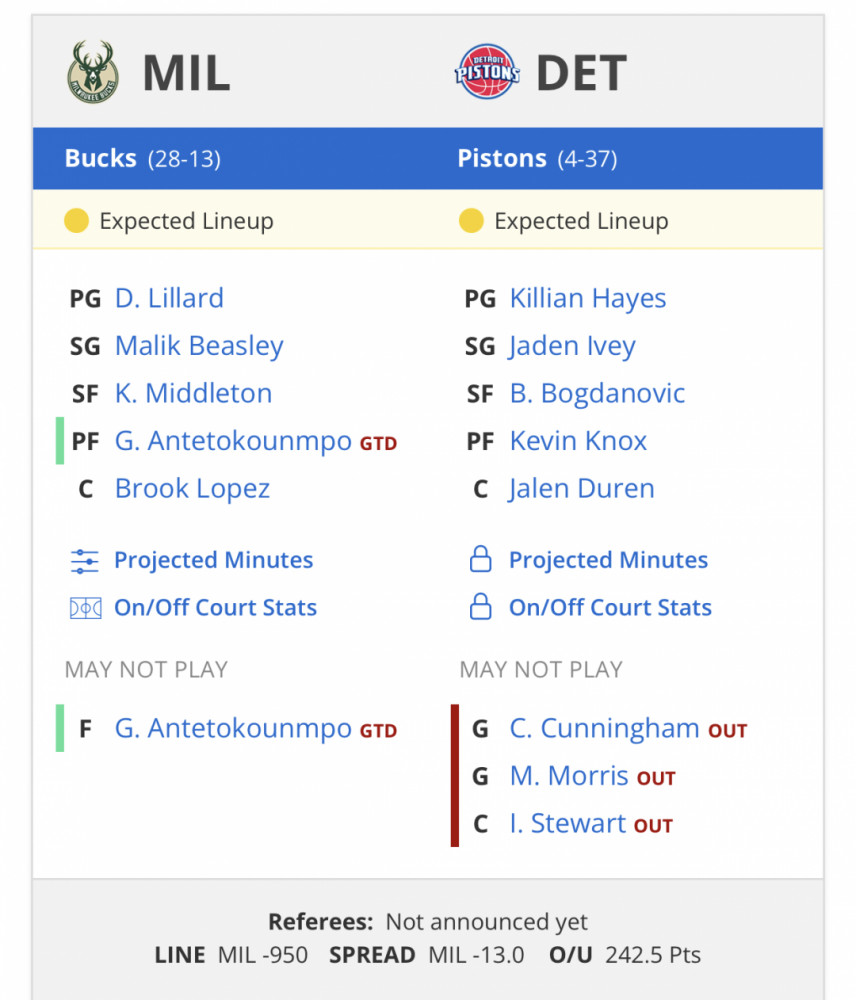Screen dimensions: 856x1000
Task: Click the Pistons (4-37) team name
Action: pos(537,158)
